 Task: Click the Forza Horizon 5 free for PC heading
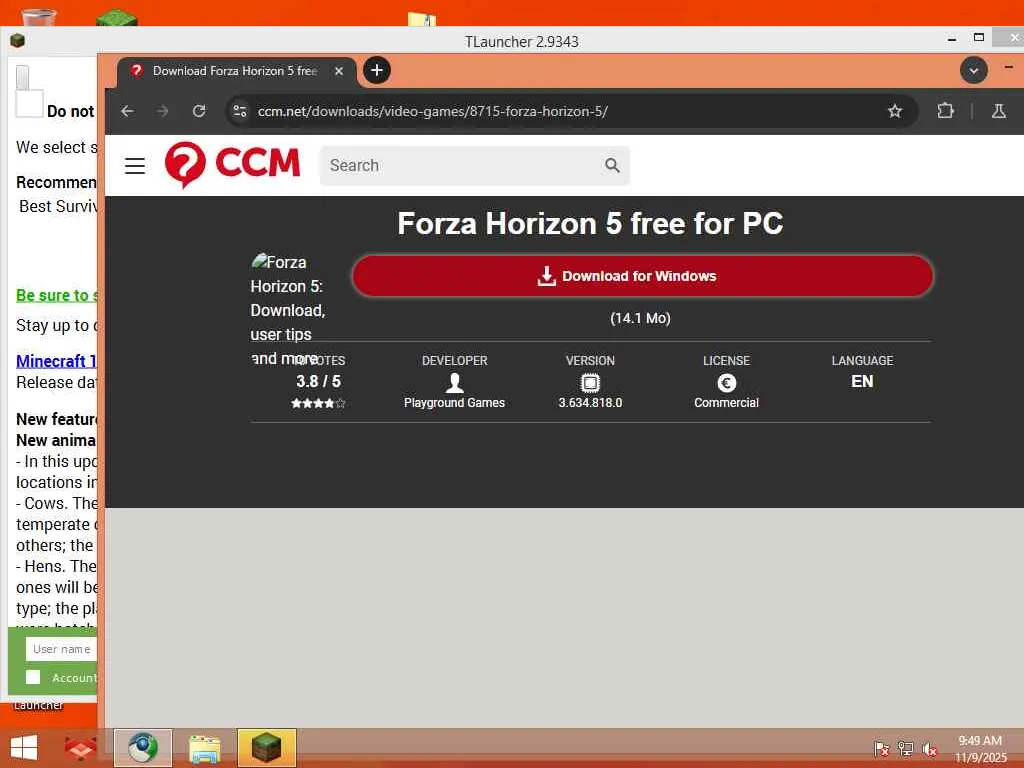[x=590, y=223]
